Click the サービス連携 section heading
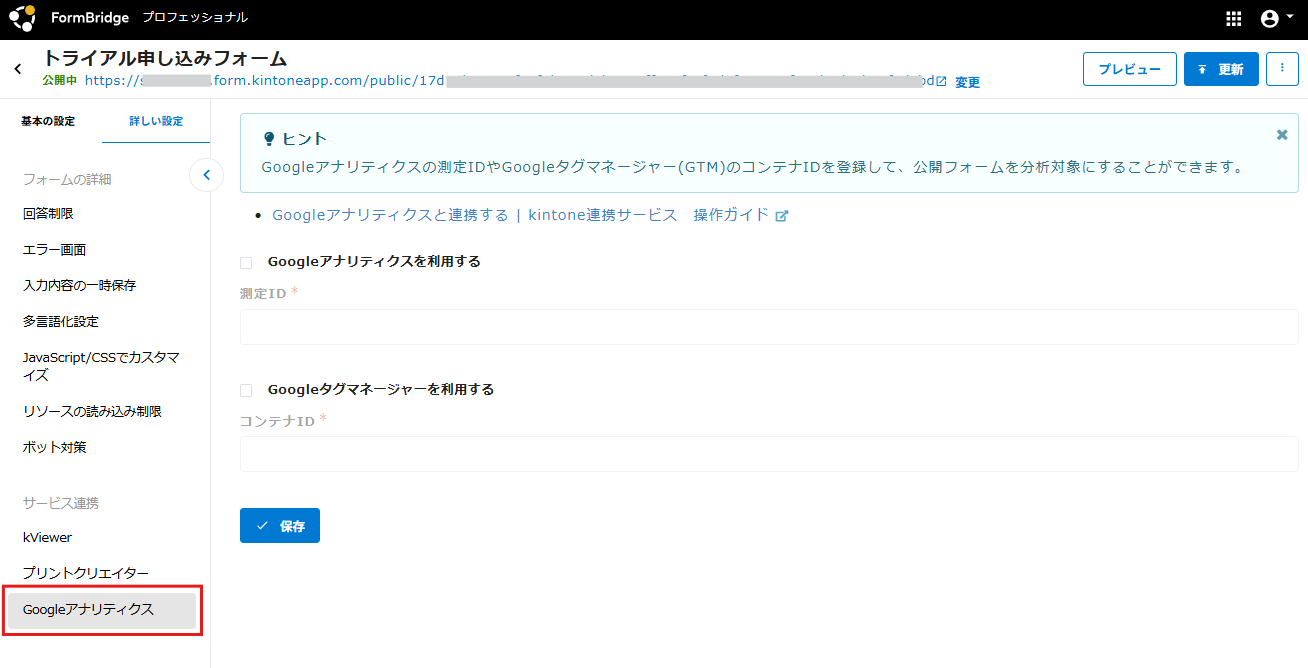Image resolution: width=1308 pixels, height=668 pixels. (x=61, y=503)
